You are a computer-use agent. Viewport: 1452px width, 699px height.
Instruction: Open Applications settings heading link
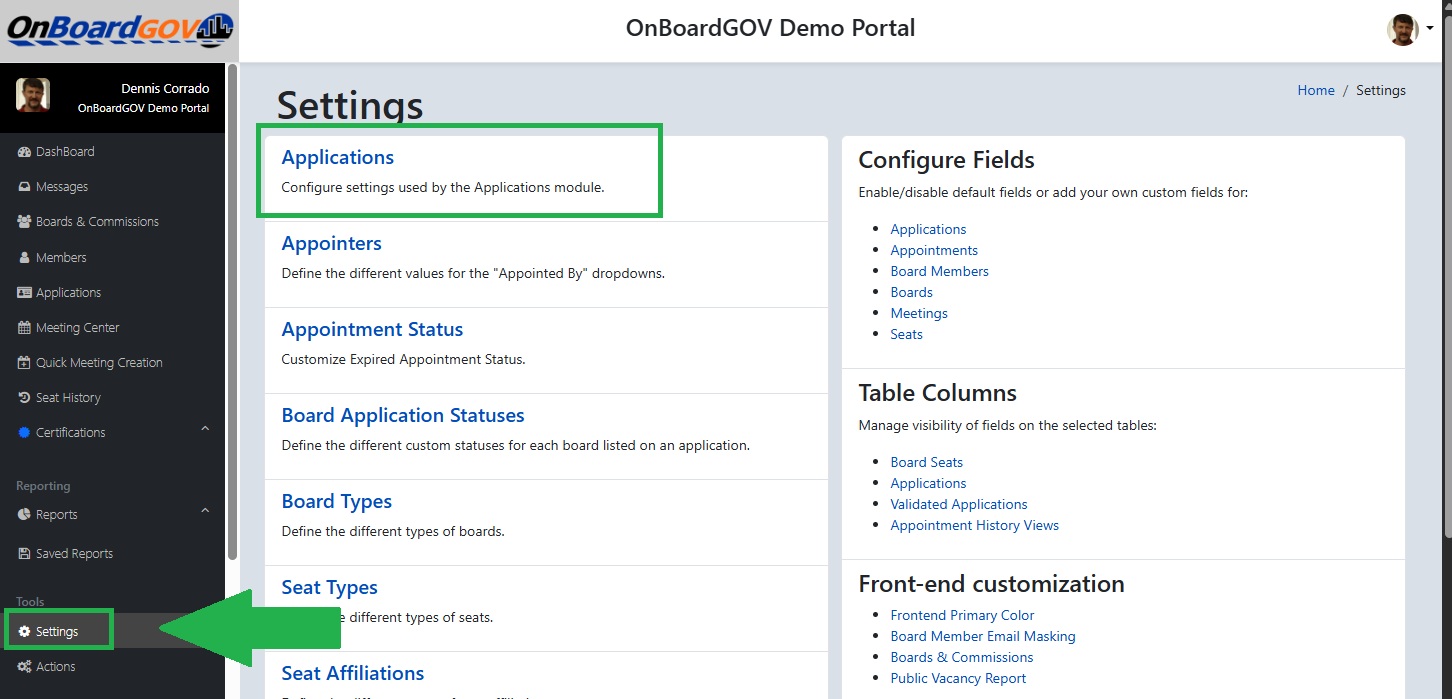[x=338, y=157]
